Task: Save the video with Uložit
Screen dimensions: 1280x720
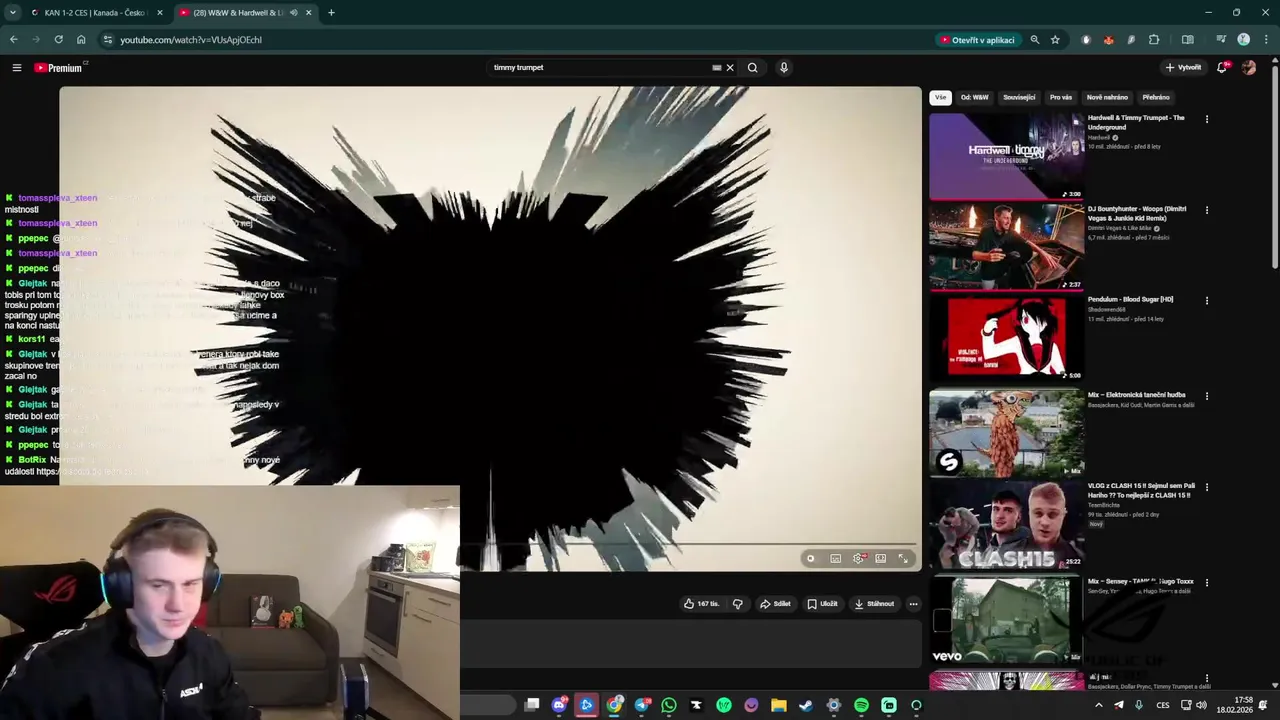Action: [822, 604]
